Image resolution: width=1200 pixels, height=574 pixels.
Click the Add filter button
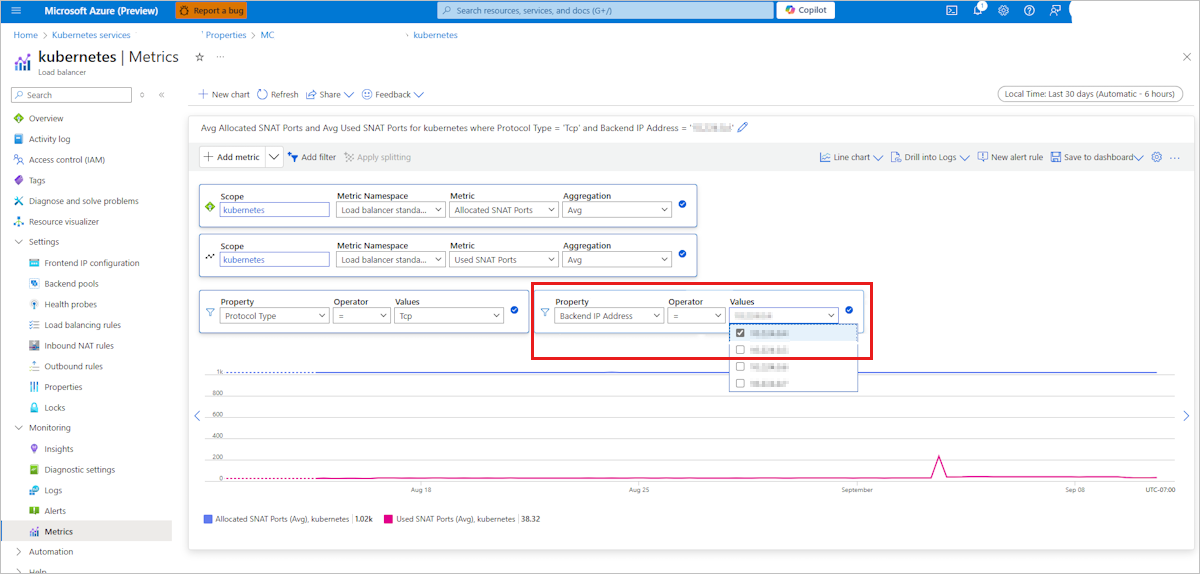coord(312,157)
